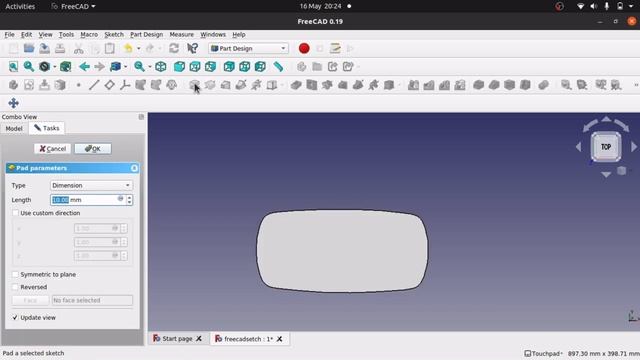Click the Measure distance ruler icon
The width and height of the screenshot is (640, 360).
coord(278,67)
